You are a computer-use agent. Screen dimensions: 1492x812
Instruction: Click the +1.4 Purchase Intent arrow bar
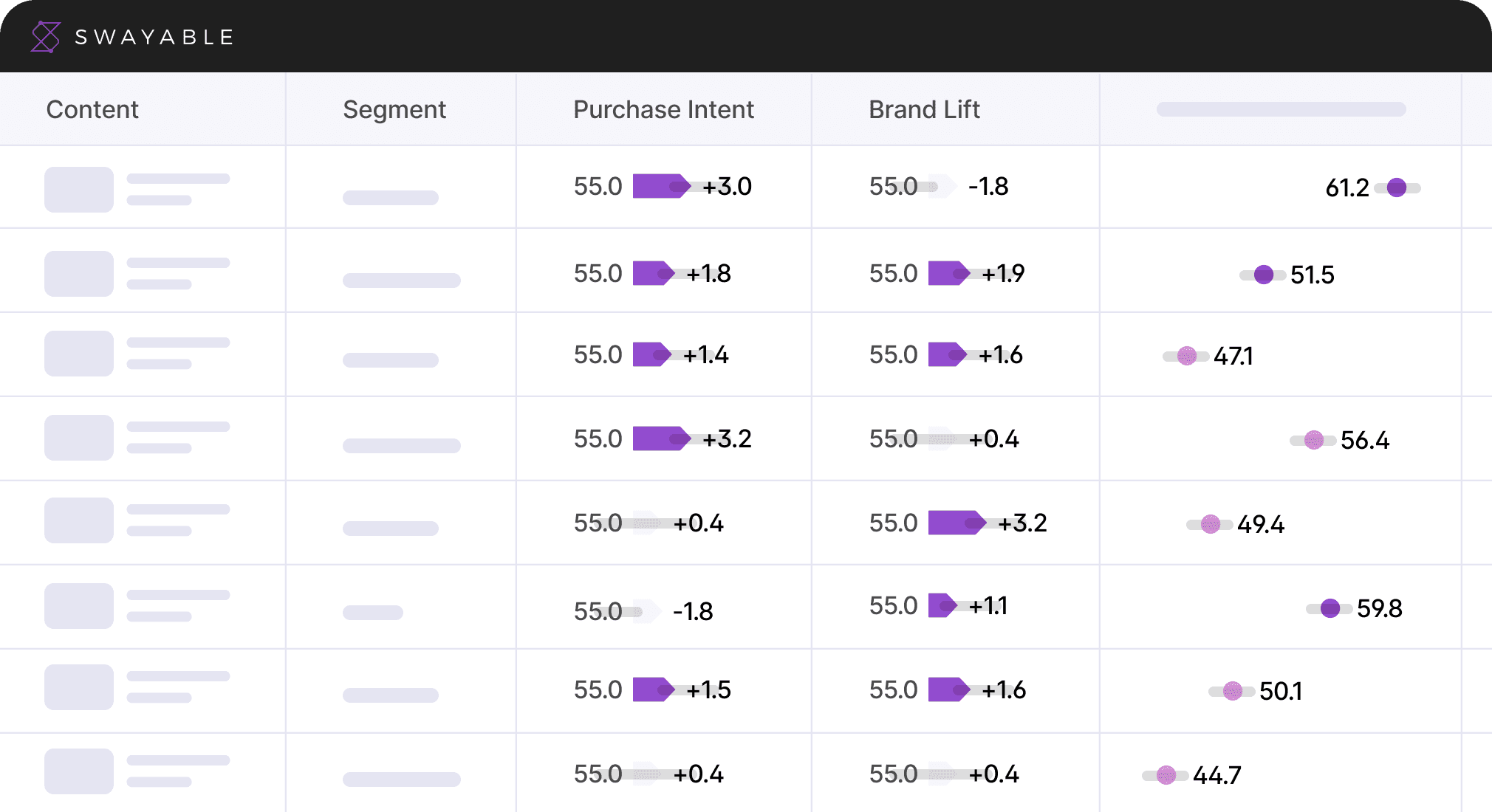651,354
